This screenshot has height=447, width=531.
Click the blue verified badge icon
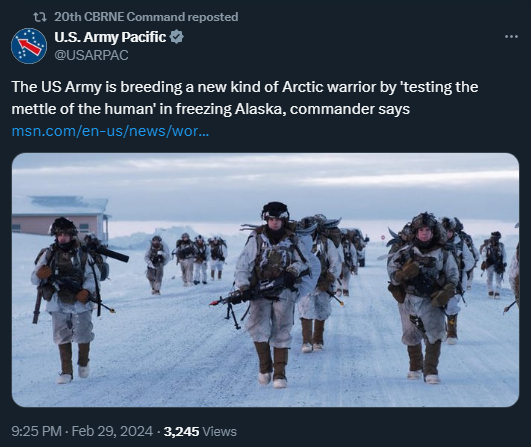point(176,37)
